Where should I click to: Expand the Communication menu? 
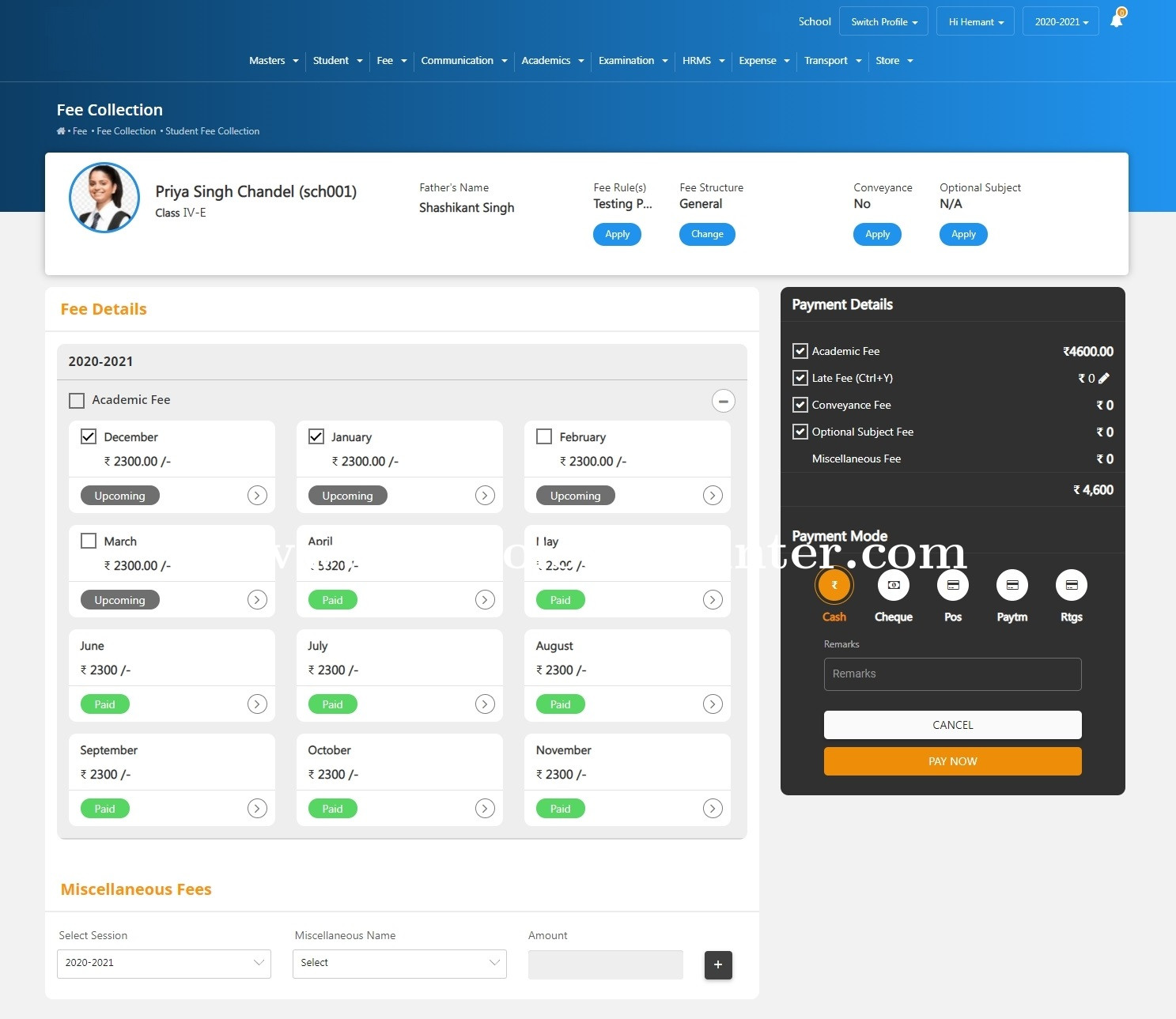[x=464, y=61]
